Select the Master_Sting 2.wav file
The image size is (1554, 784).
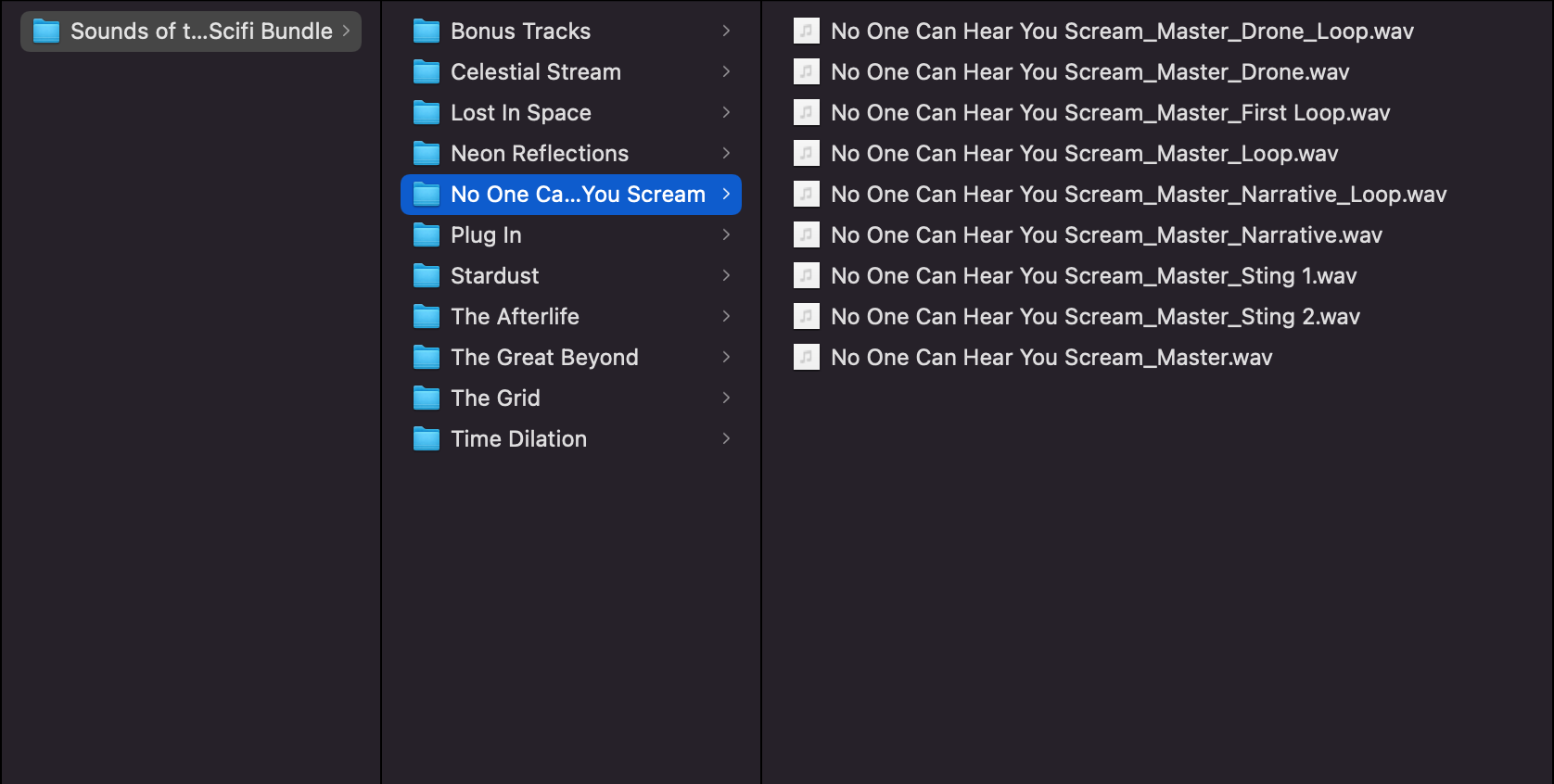(1095, 317)
